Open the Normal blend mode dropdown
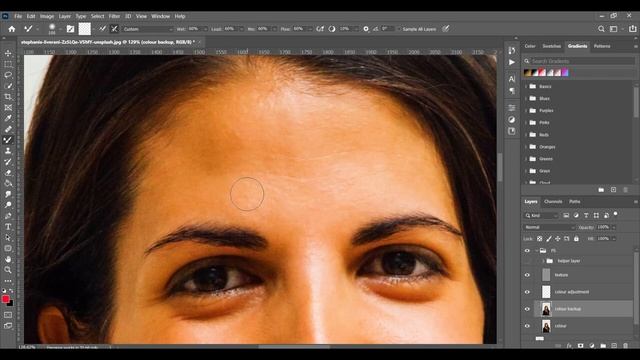Screen dimensions: 640x360 point(549,227)
